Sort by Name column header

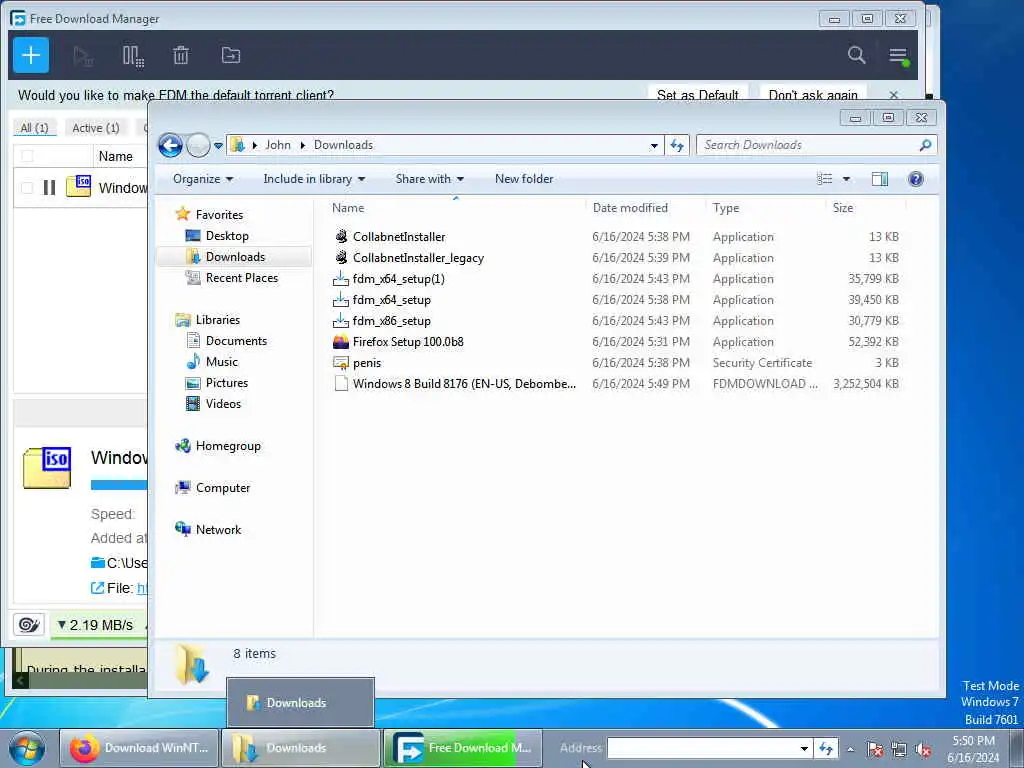click(455, 208)
